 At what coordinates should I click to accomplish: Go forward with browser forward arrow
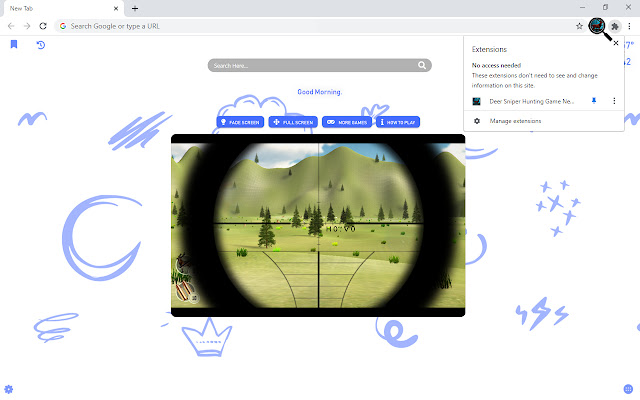pos(27,26)
